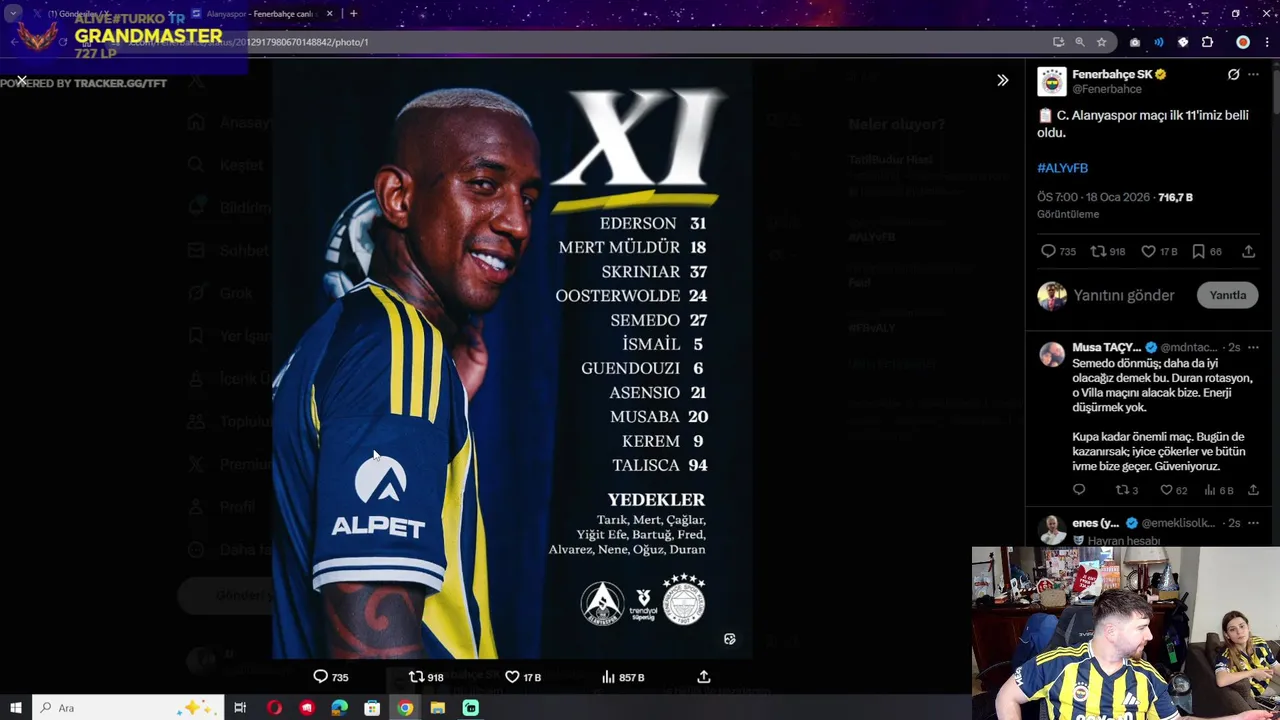Click the Windows taskbar search box Ara
This screenshot has width=1280, height=720.
point(128,708)
